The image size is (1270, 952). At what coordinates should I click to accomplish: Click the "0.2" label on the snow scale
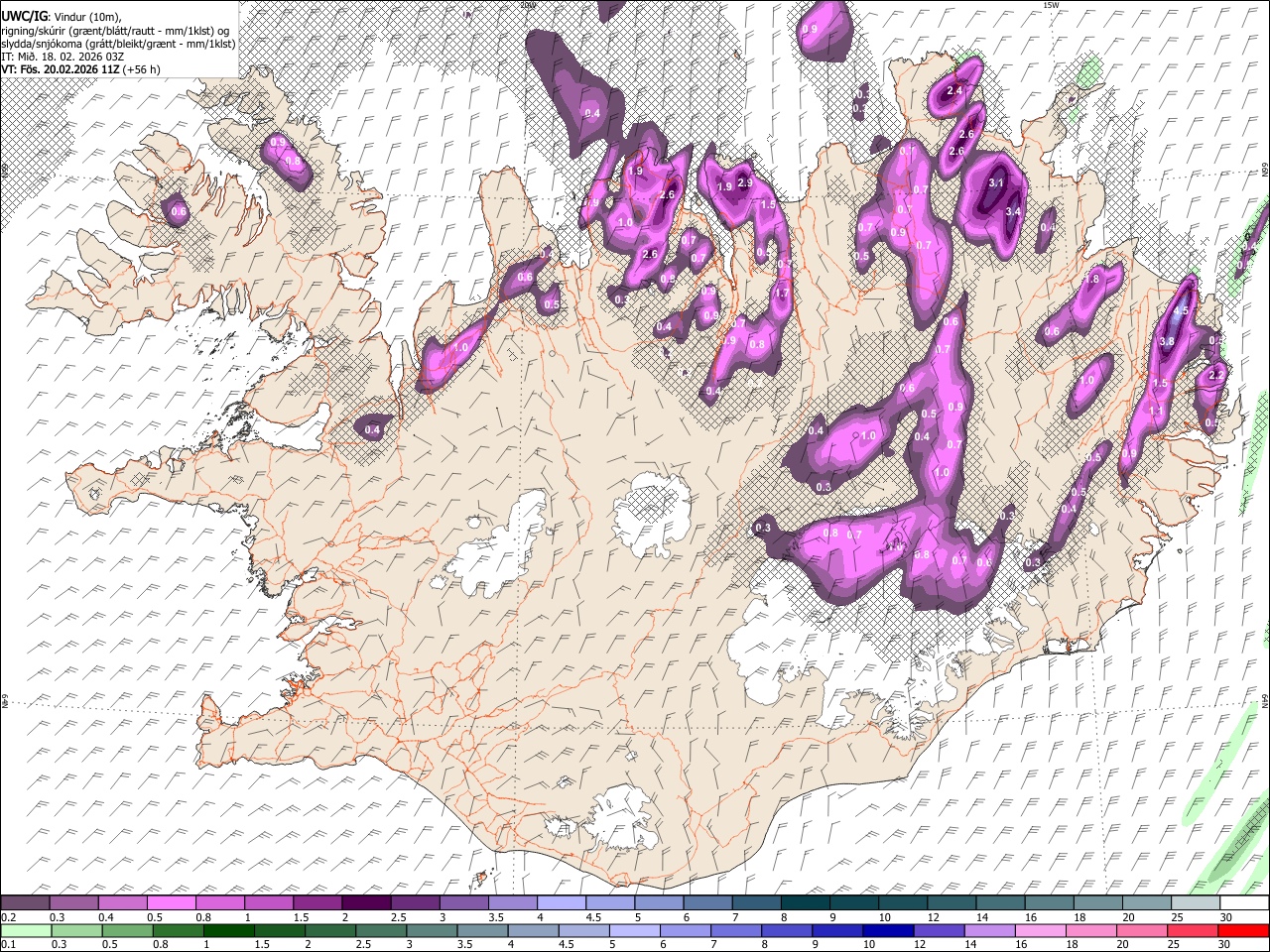8,917
